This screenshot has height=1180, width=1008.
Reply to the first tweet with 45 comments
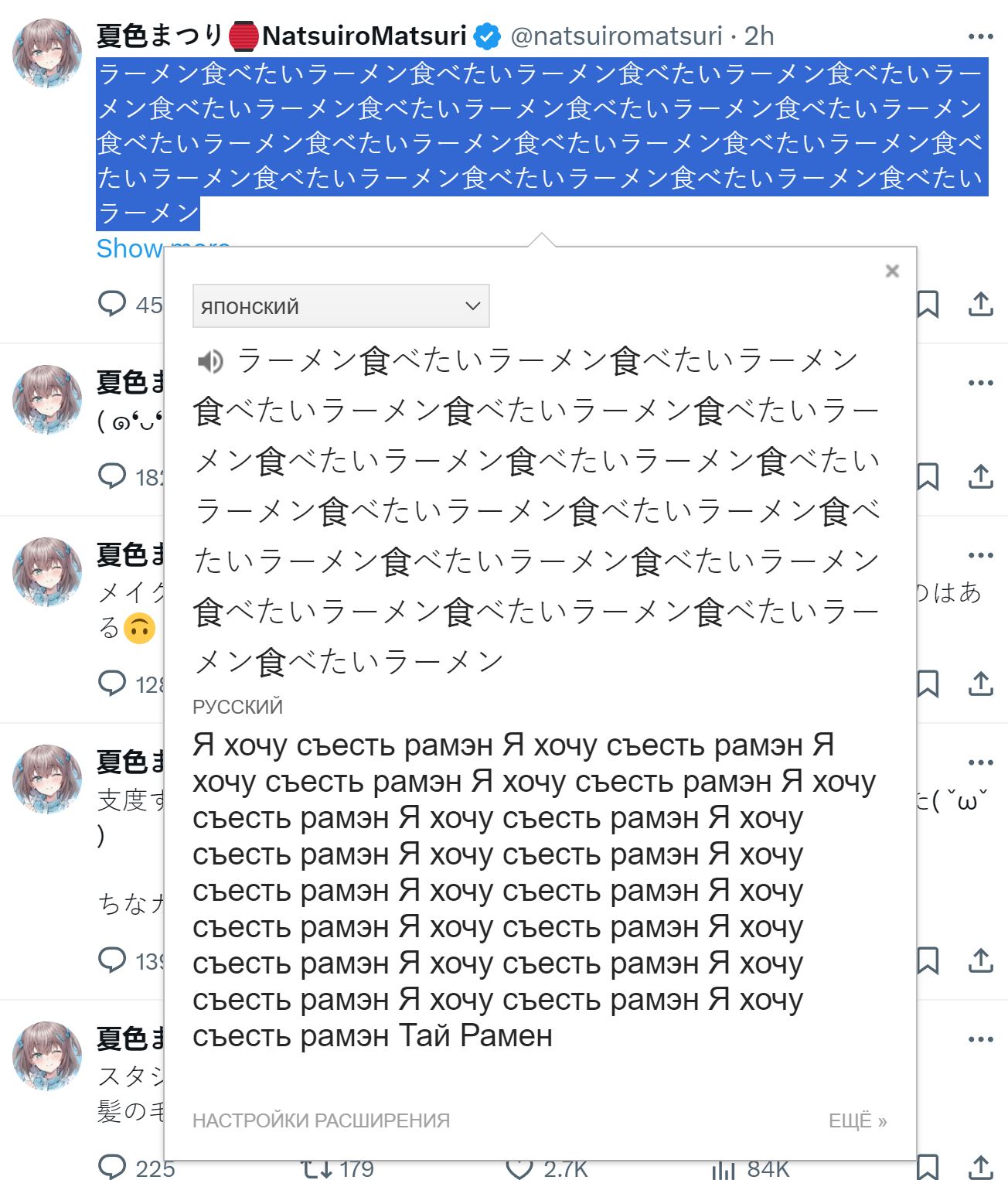tap(112, 303)
